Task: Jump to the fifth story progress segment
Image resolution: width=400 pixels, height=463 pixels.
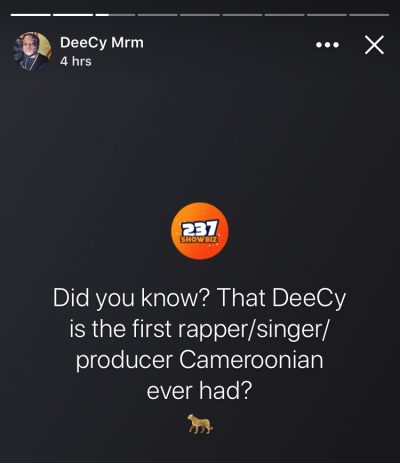Action: pyautogui.click(x=200, y=15)
